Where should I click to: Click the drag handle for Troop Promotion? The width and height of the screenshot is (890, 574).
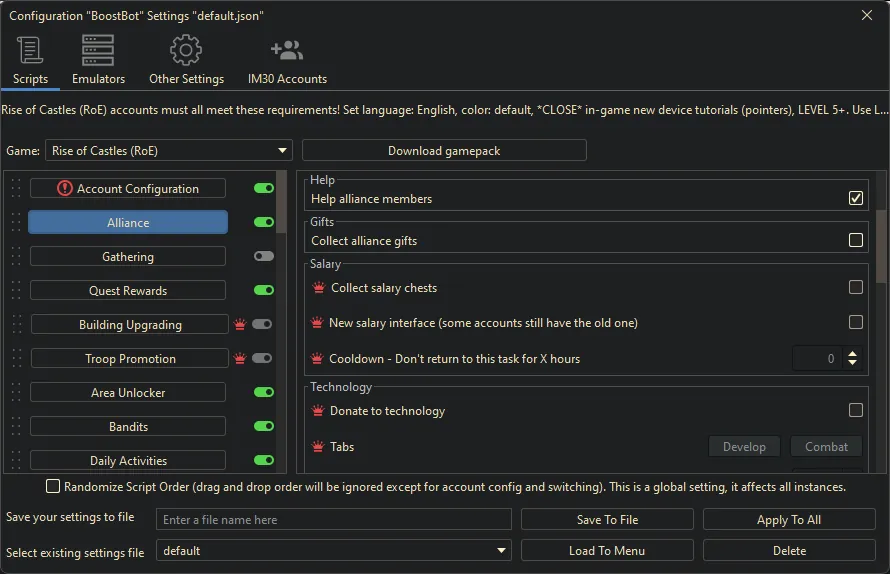pos(16,358)
